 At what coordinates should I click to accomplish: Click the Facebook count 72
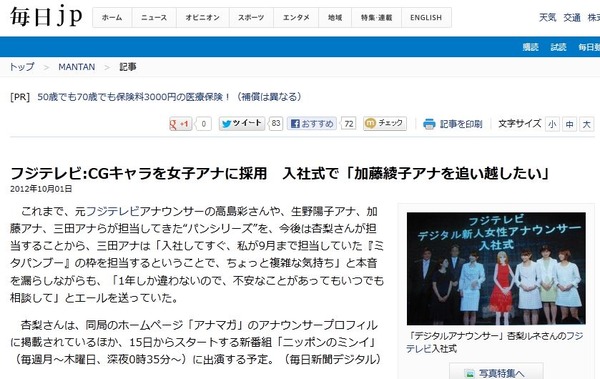pos(348,123)
